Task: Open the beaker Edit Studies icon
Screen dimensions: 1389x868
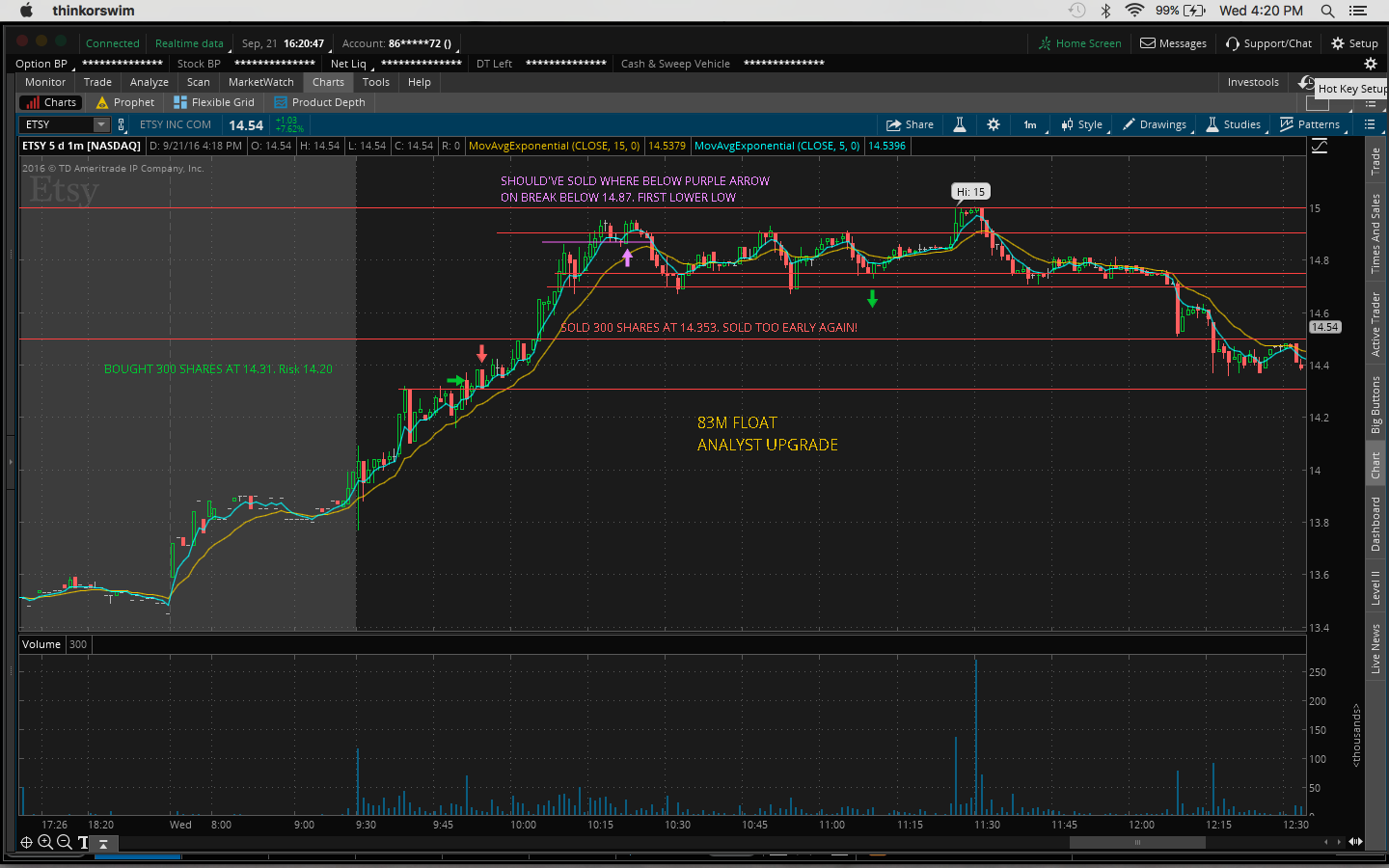Action: [x=960, y=124]
